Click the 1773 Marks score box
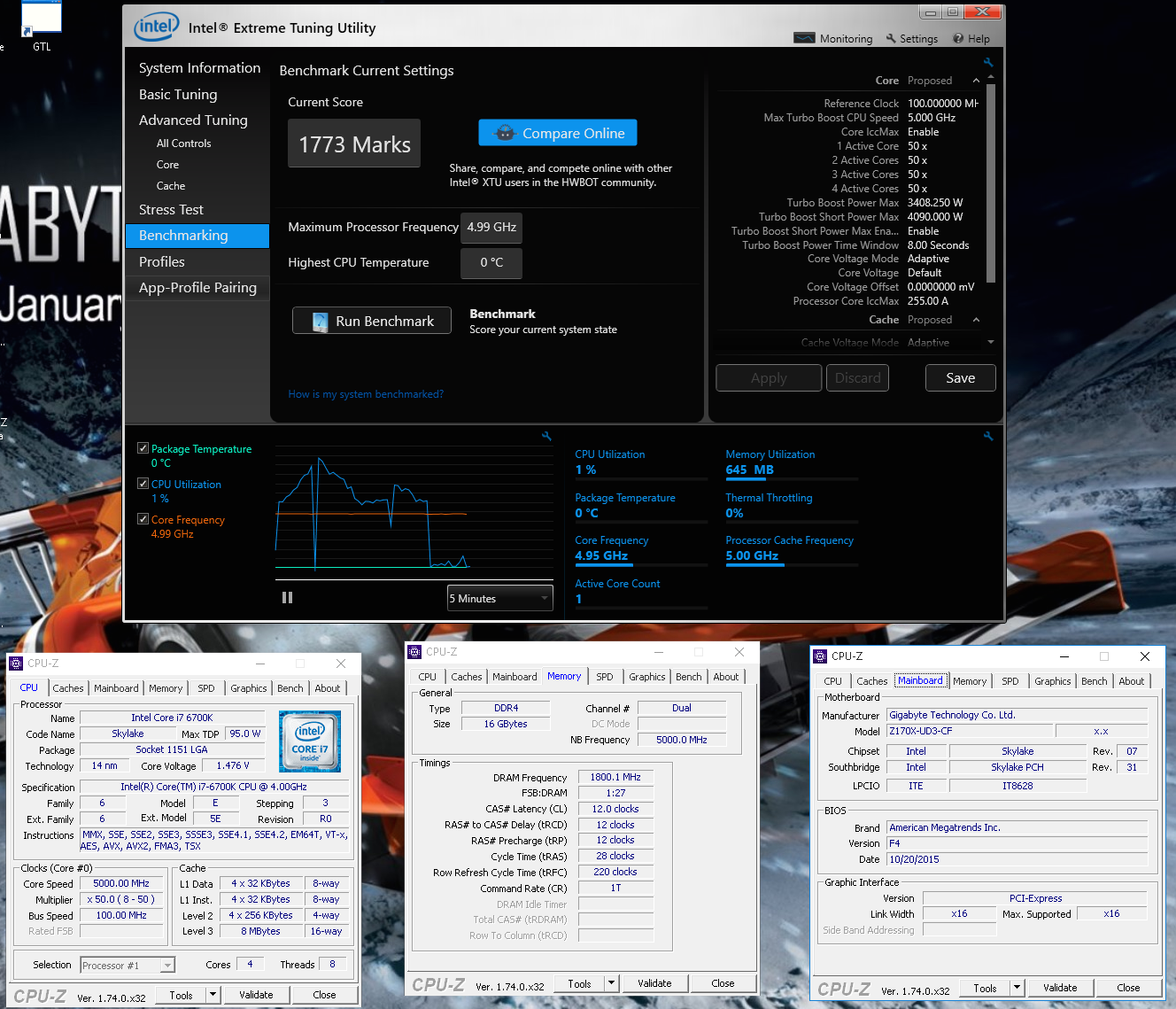The width and height of the screenshot is (1176, 1009). [354, 144]
